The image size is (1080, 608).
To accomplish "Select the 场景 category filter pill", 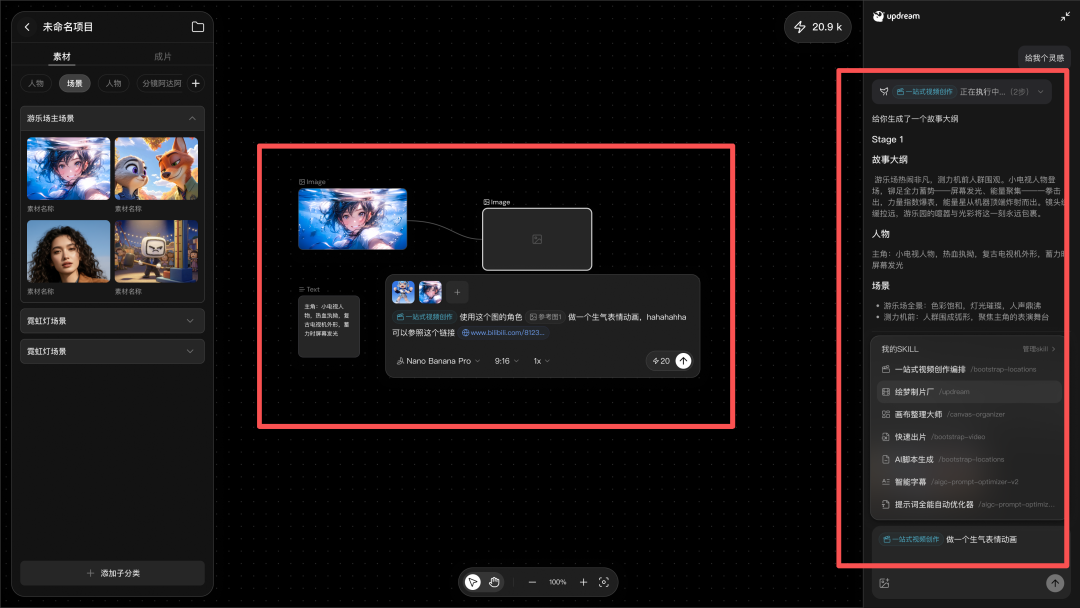I will [74, 83].
